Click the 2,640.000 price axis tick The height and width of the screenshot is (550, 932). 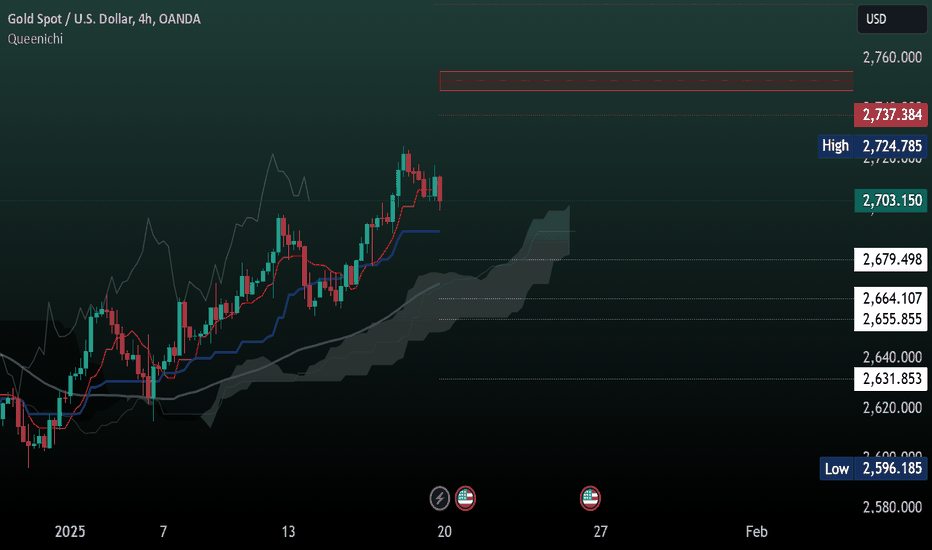[x=892, y=357]
